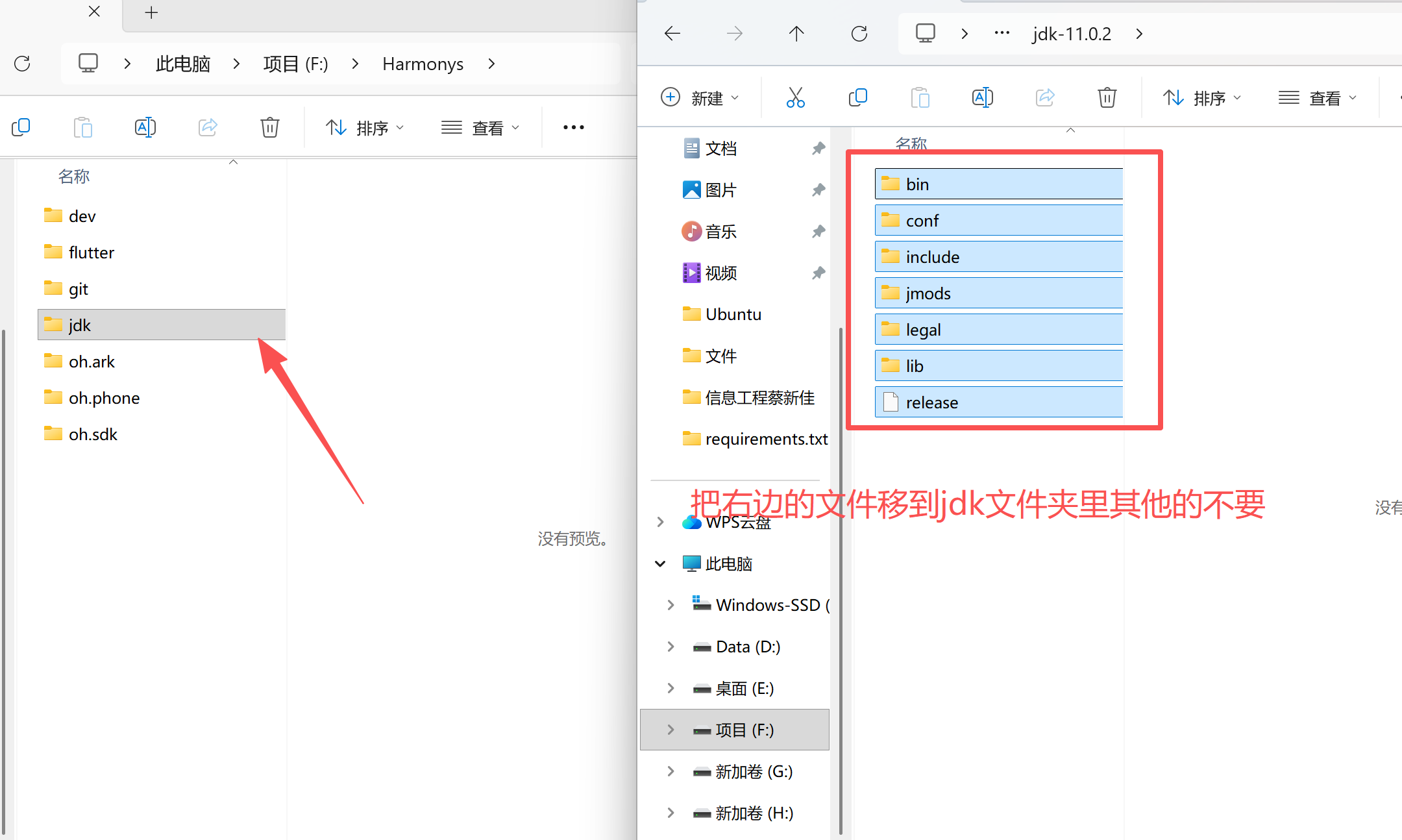Collapse the 此电脑 tree node
The width and height of the screenshot is (1402, 840).
[x=660, y=563]
